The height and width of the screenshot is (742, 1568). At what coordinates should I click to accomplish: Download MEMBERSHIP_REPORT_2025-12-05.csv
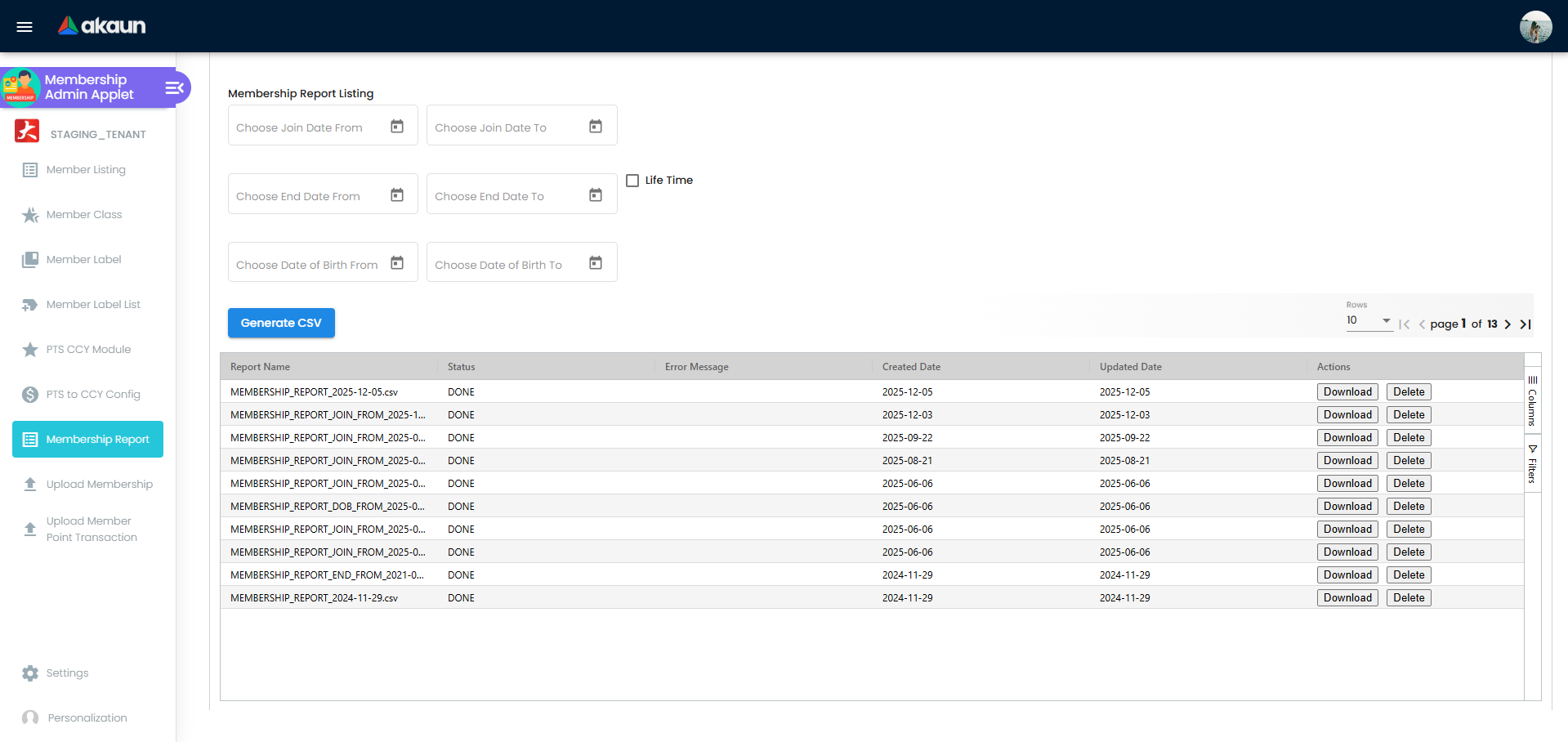(x=1347, y=391)
